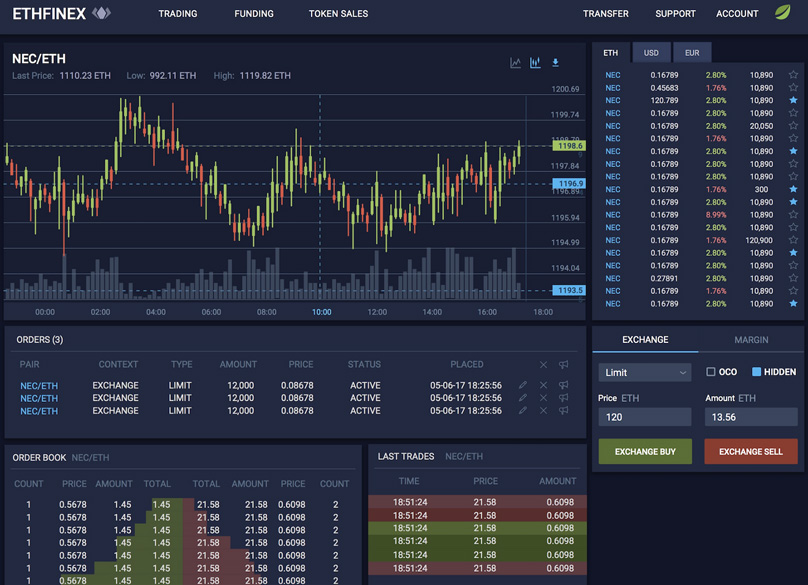808x585 pixels.
Task: Click the Low value 992.11 ETH
Action: click(x=173, y=76)
